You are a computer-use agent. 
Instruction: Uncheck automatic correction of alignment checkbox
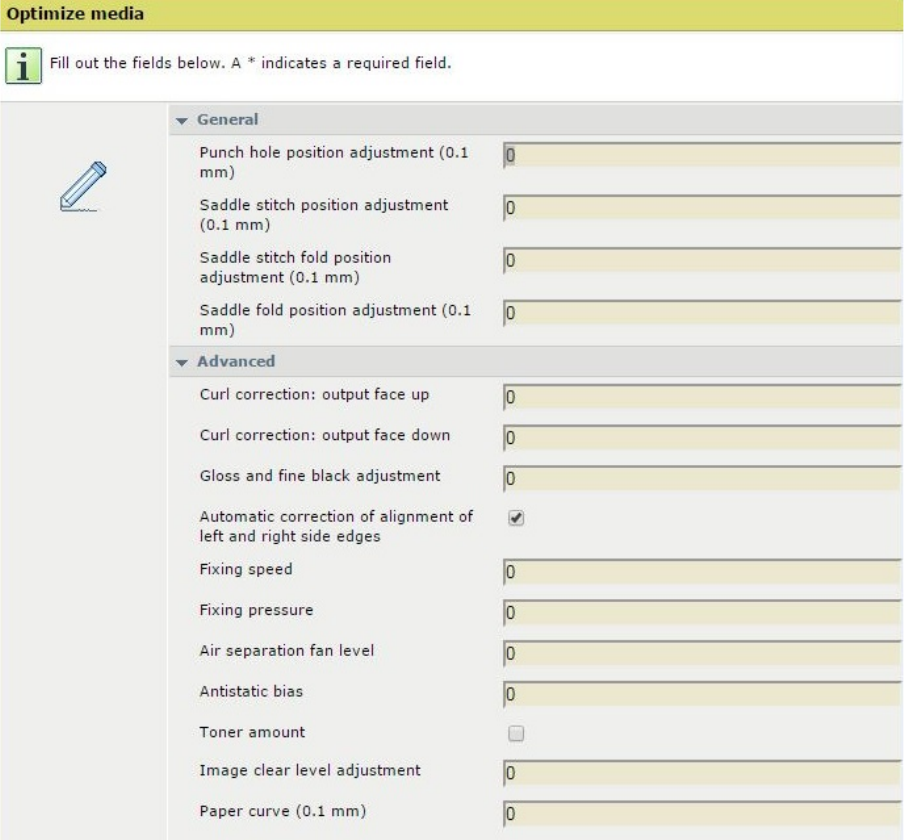click(x=517, y=518)
